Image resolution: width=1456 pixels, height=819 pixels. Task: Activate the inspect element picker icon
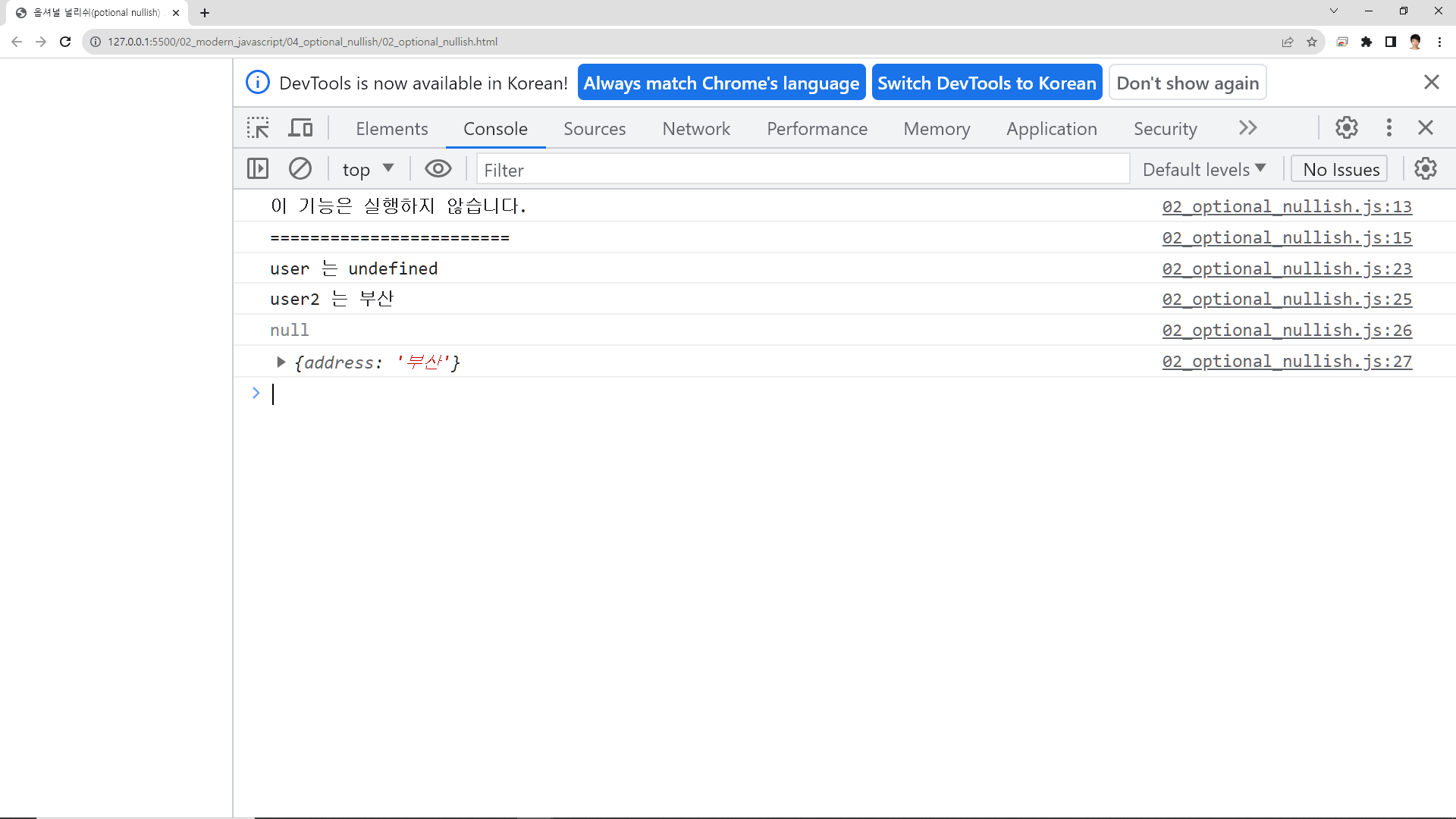258,128
